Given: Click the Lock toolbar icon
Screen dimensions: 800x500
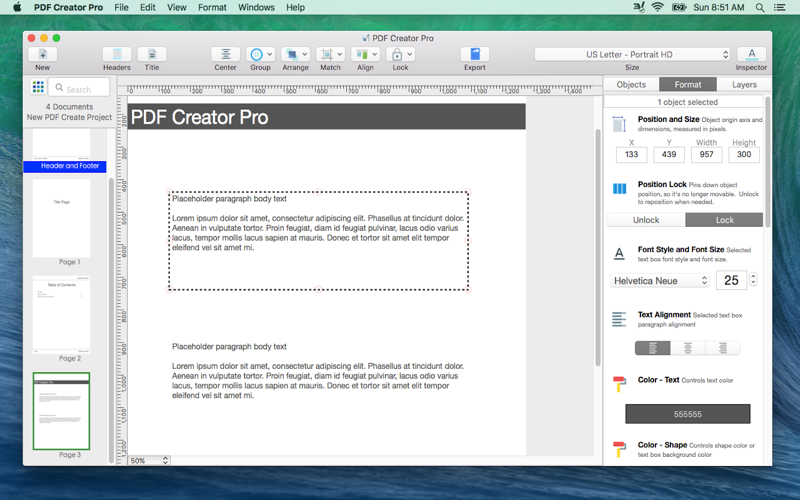Looking at the screenshot, I should pyautogui.click(x=396, y=54).
